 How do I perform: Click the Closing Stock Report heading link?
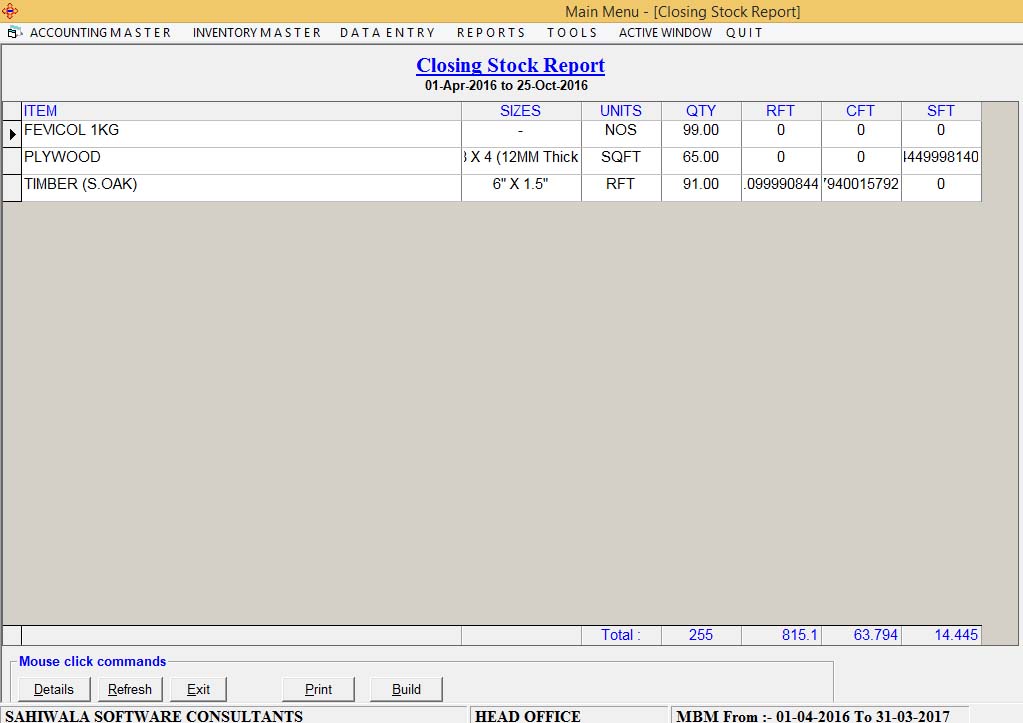tap(510, 65)
